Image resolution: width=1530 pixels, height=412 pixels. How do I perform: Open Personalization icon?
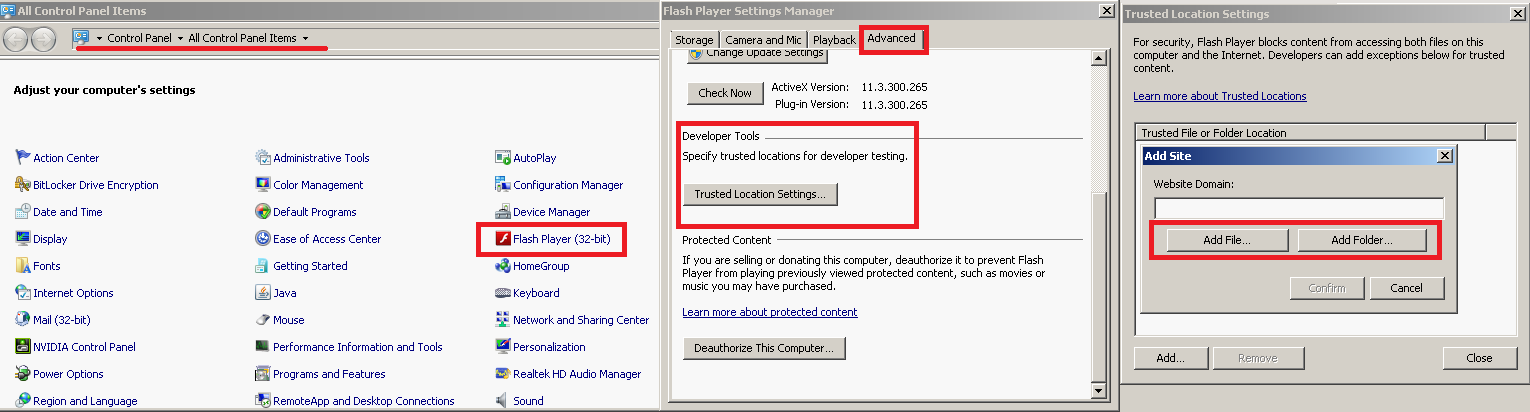(504, 347)
